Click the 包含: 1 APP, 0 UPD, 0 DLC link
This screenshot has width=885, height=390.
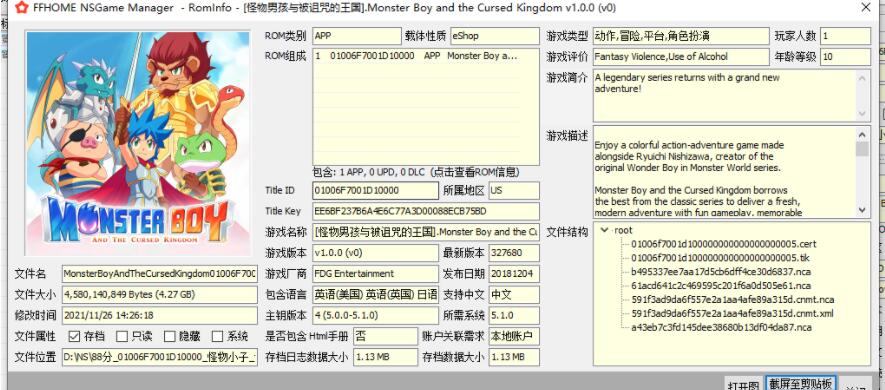point(416,172)
